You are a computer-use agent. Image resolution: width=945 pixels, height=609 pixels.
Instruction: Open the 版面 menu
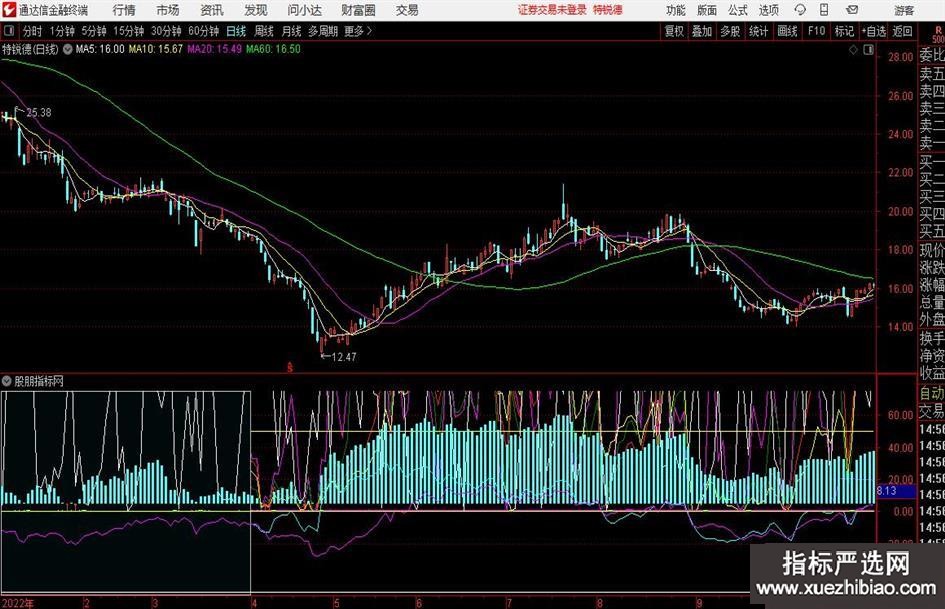(x=706, y=10)
